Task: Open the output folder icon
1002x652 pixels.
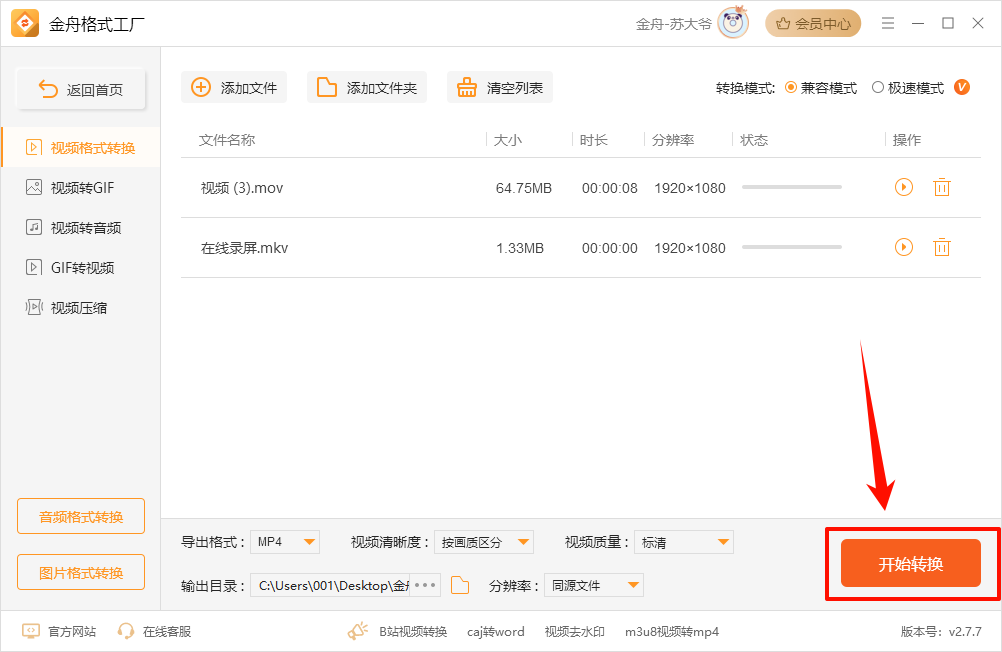Action: tap(460, 585)
